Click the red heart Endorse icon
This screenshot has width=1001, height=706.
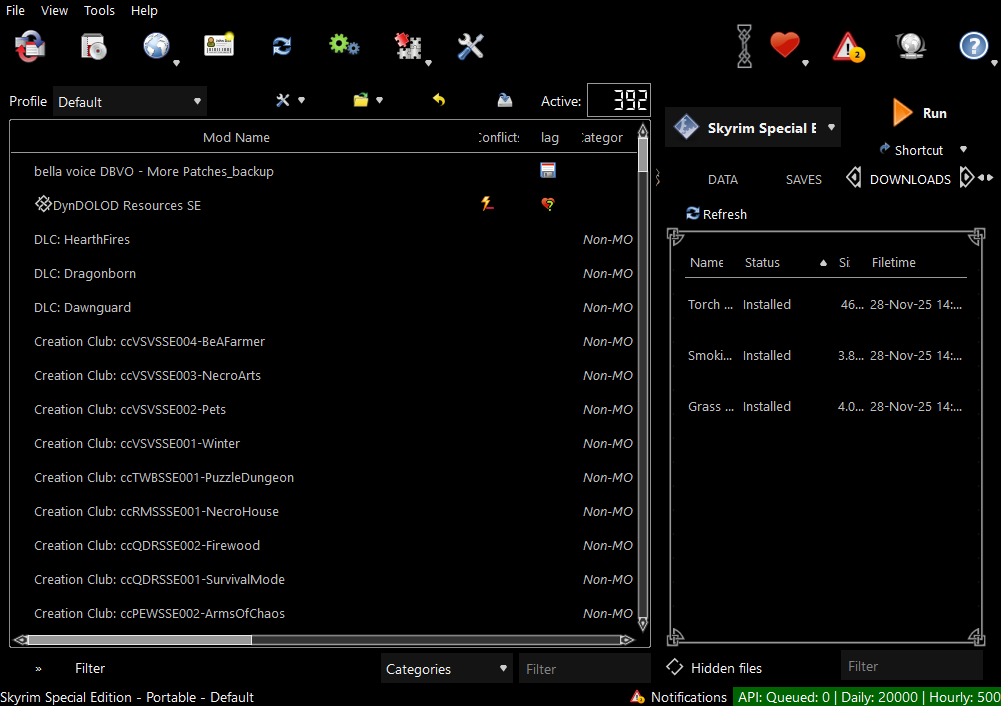point(785,46)
